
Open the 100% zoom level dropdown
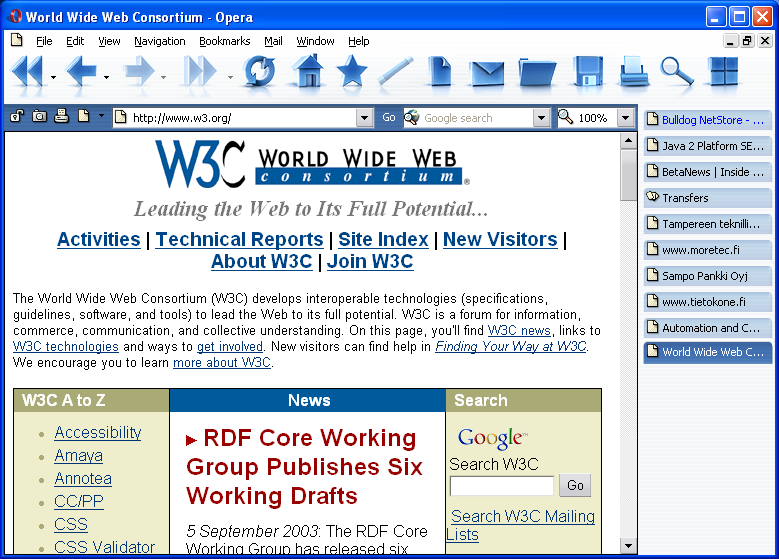point(625,118)
